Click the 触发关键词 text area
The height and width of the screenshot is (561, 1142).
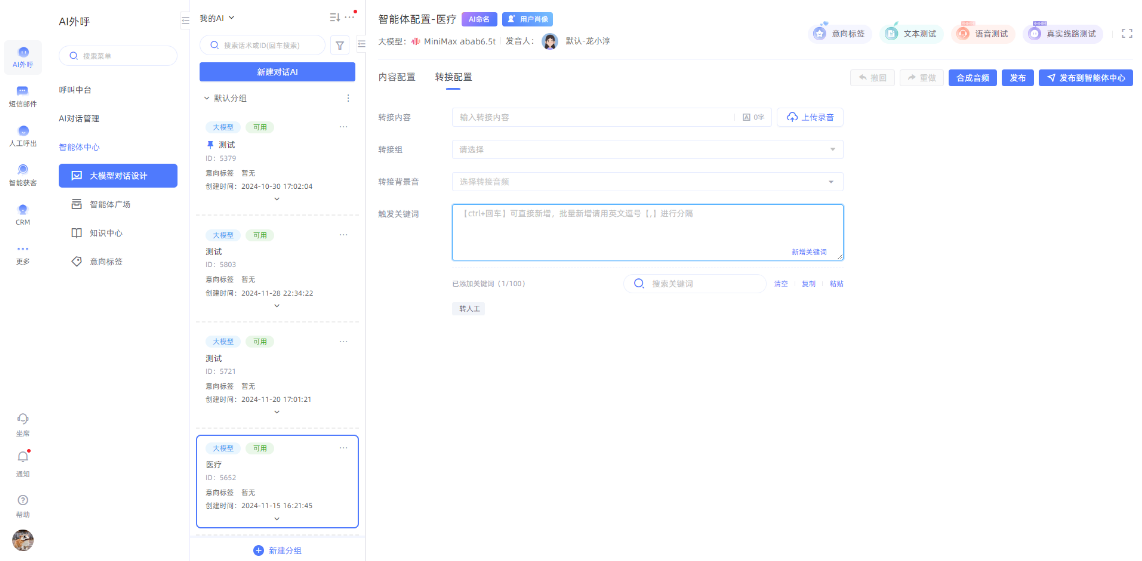pyautogui.click(x=647, y=230)
